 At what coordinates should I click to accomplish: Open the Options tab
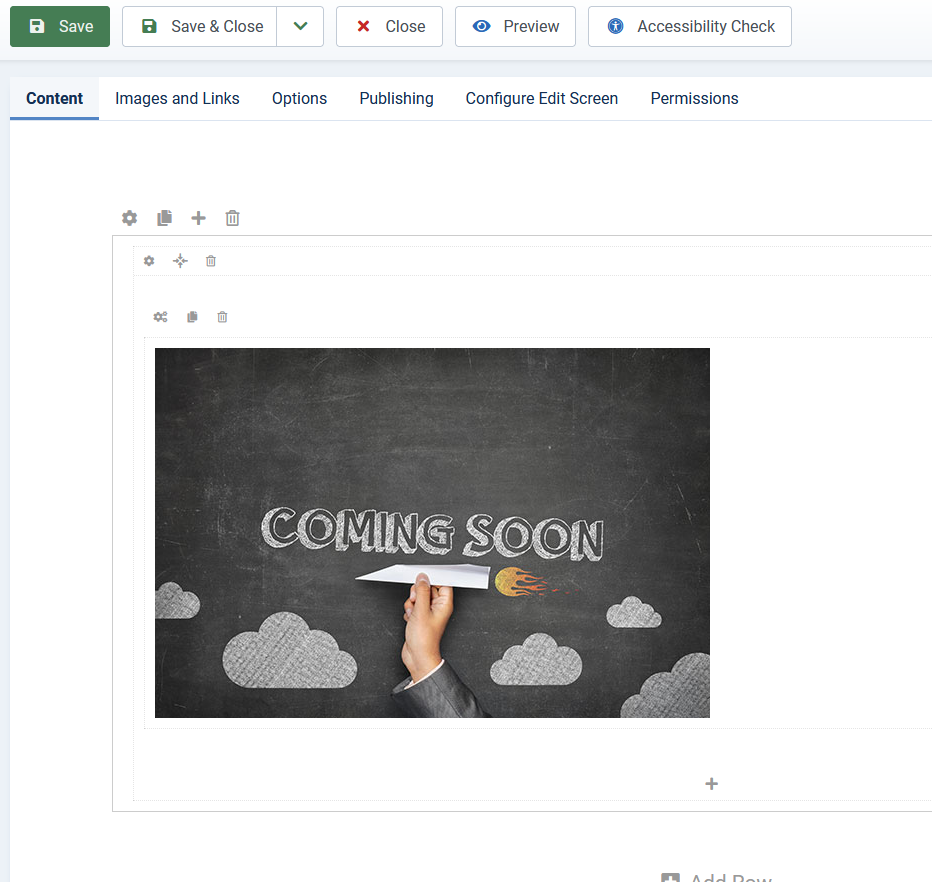[x=300, y=98]
